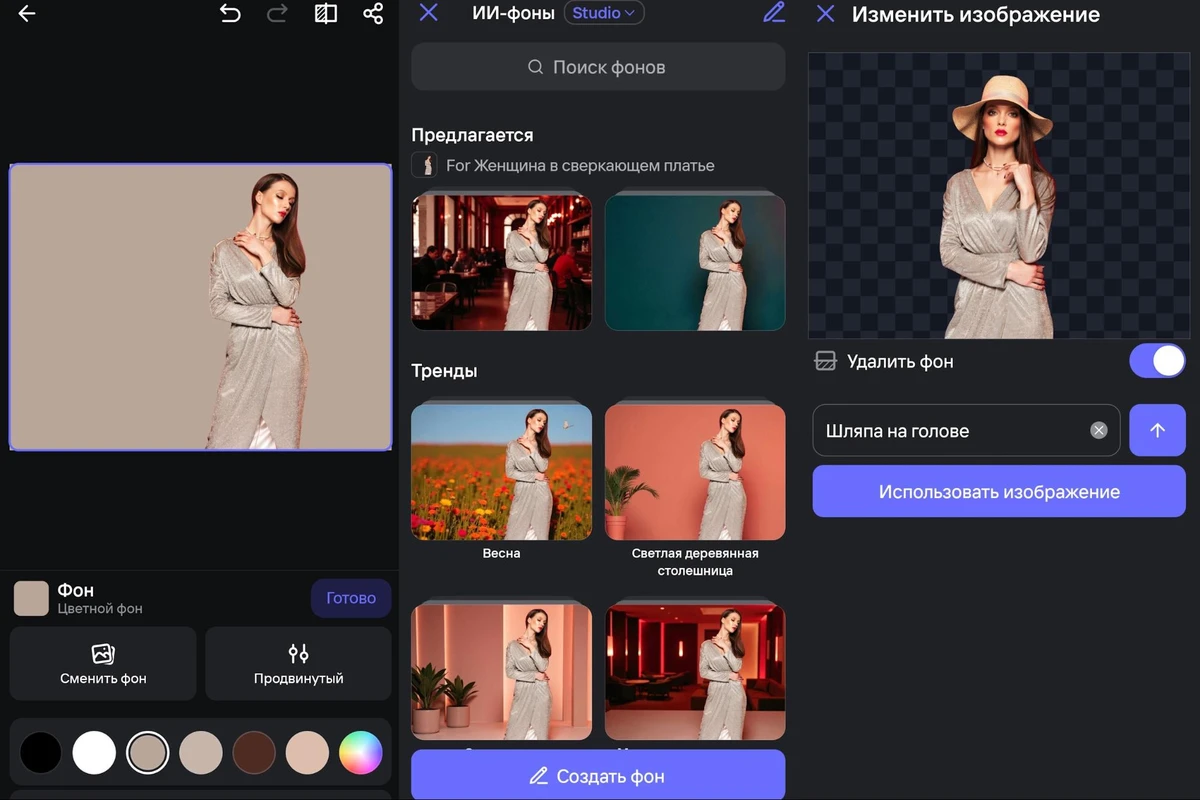Tap the Создать фон button
The width and height of the screenshot is (1200, 800).
[598, 776]
